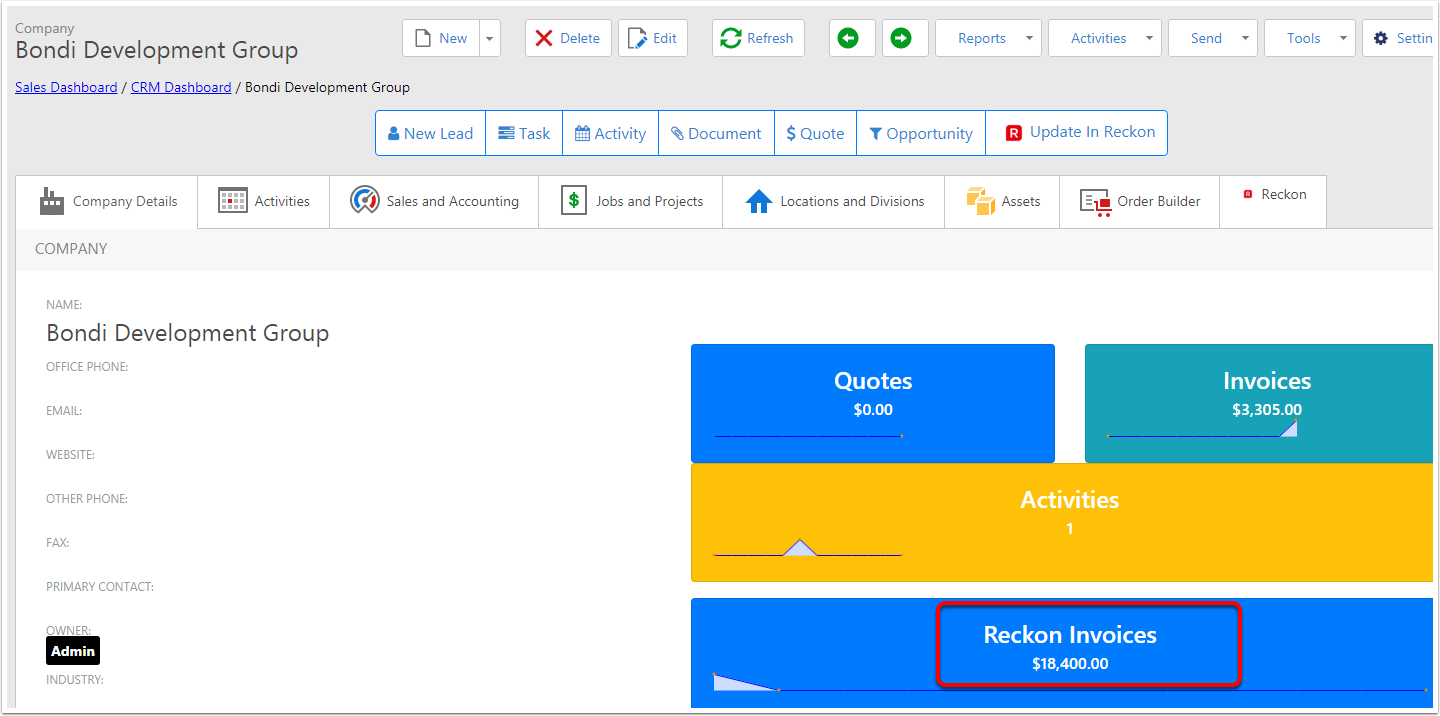Click the Invoices $3,305.00 tile
The width and height of the screenshot is (1440, 716).
click(x=1259, y=403)
